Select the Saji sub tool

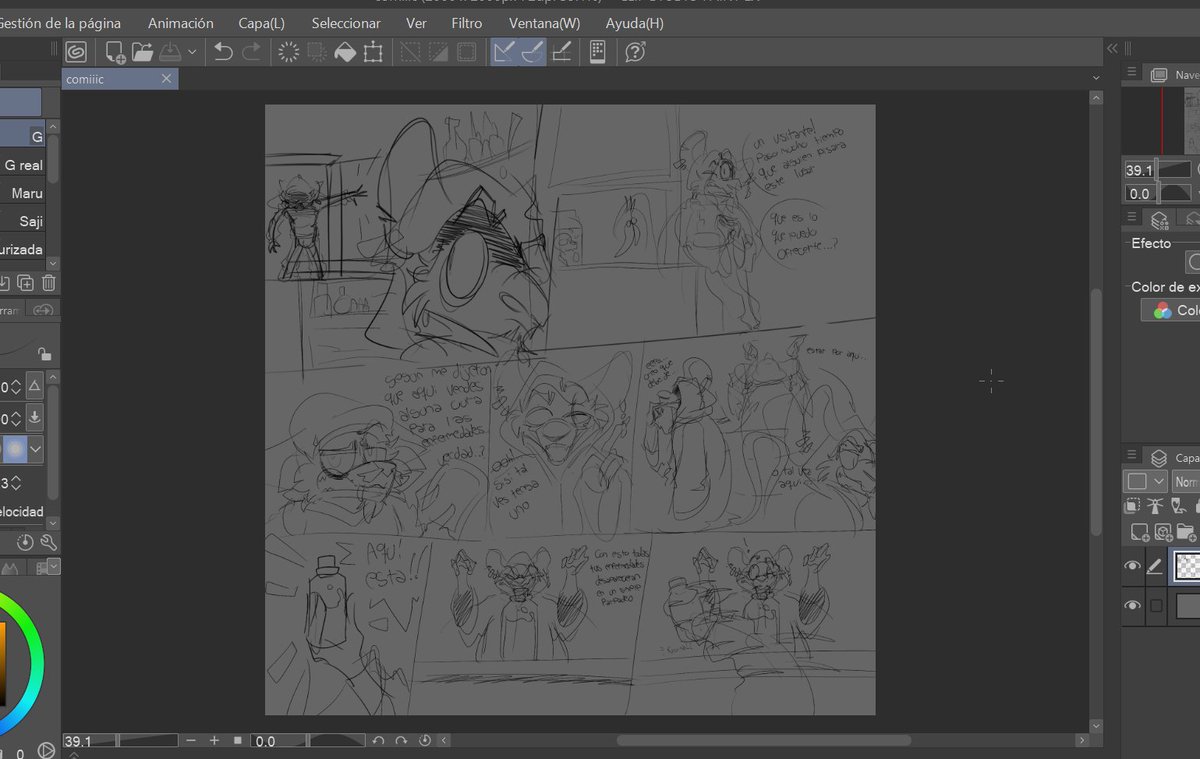(x=23, y=221)
